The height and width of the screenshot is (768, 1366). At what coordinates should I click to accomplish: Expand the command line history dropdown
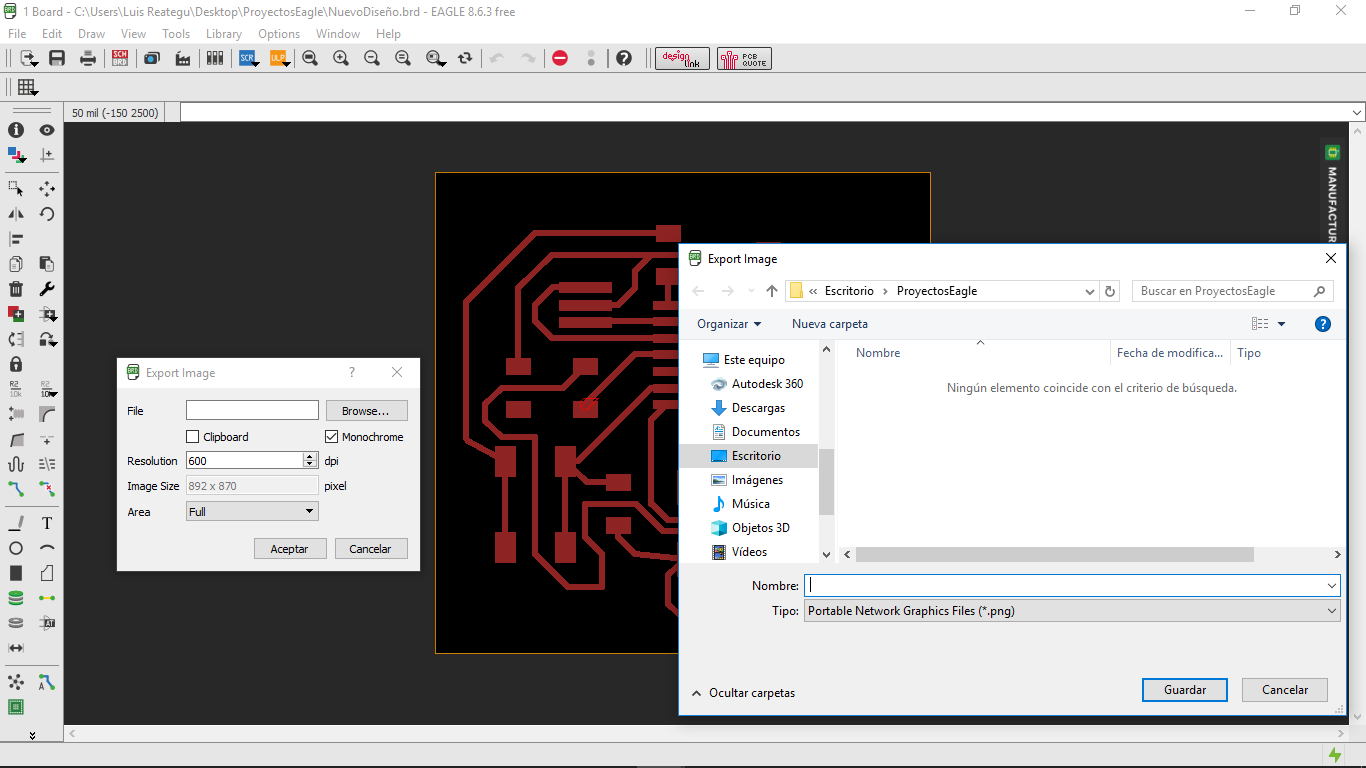[1357, 113]
